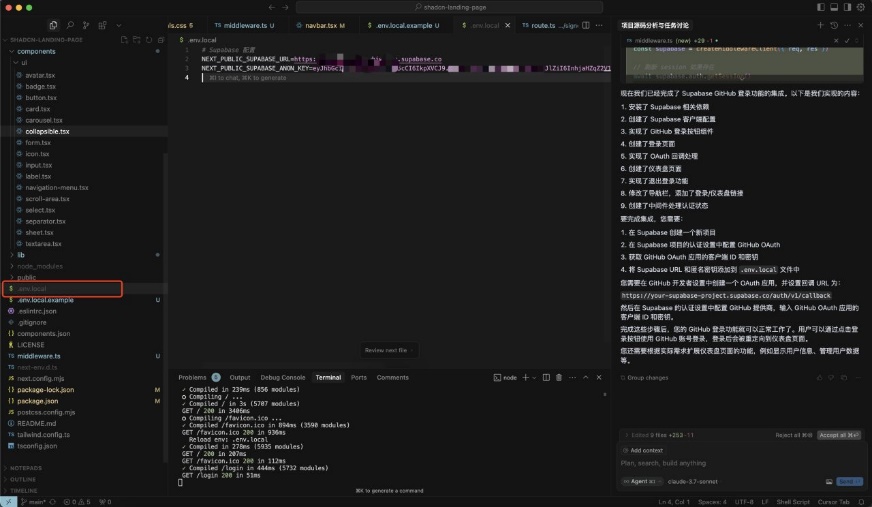Open Cursor settings gear icon
The image size is (872, 507).
[859, 7]
